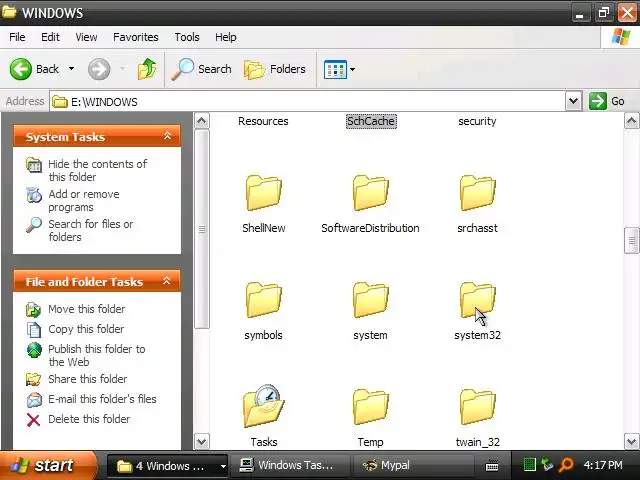Click the file list scroll up arrow
Image resolution: width=640 pixels, height=480 pixels.
click(x=631, y=121)
